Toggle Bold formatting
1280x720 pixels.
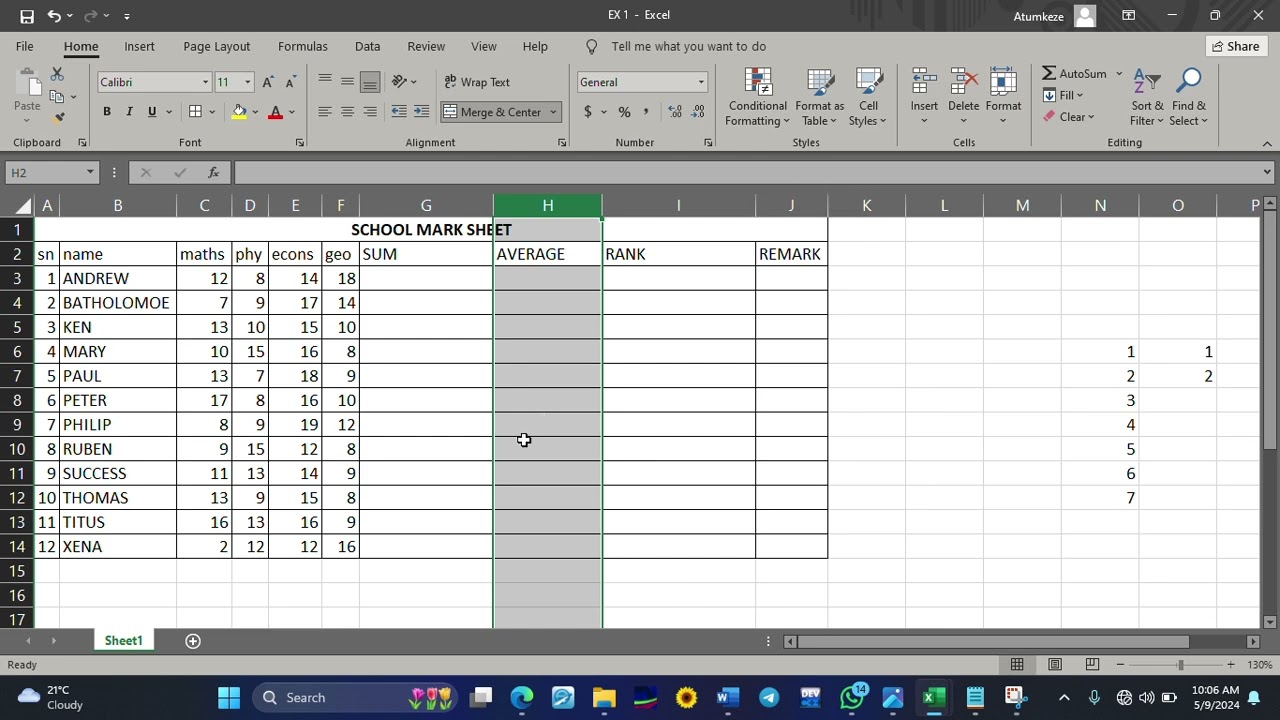coord(107,112)
